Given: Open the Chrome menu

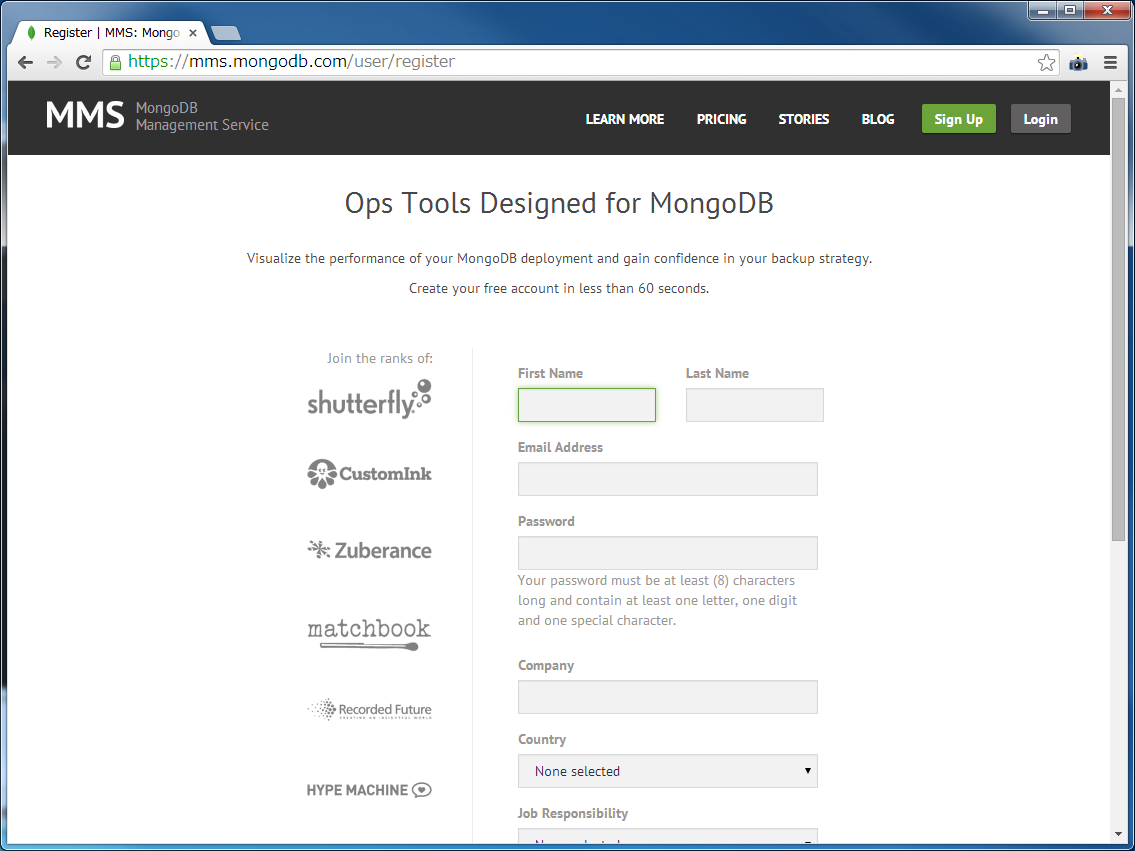Looking at the screenshot, I should click(x=1110, y=61).
